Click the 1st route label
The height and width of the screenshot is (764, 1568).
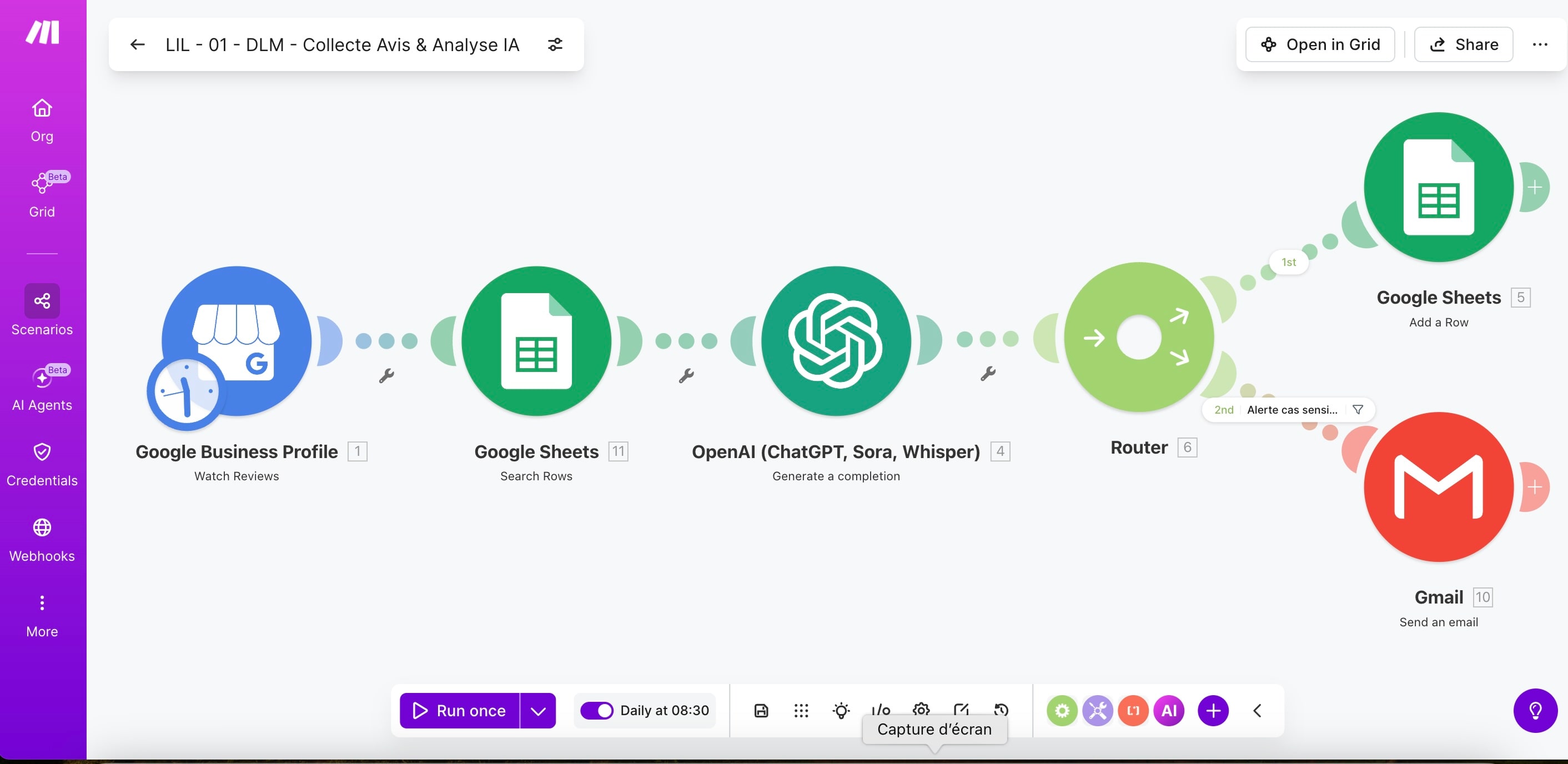(x=1289, y=263)
